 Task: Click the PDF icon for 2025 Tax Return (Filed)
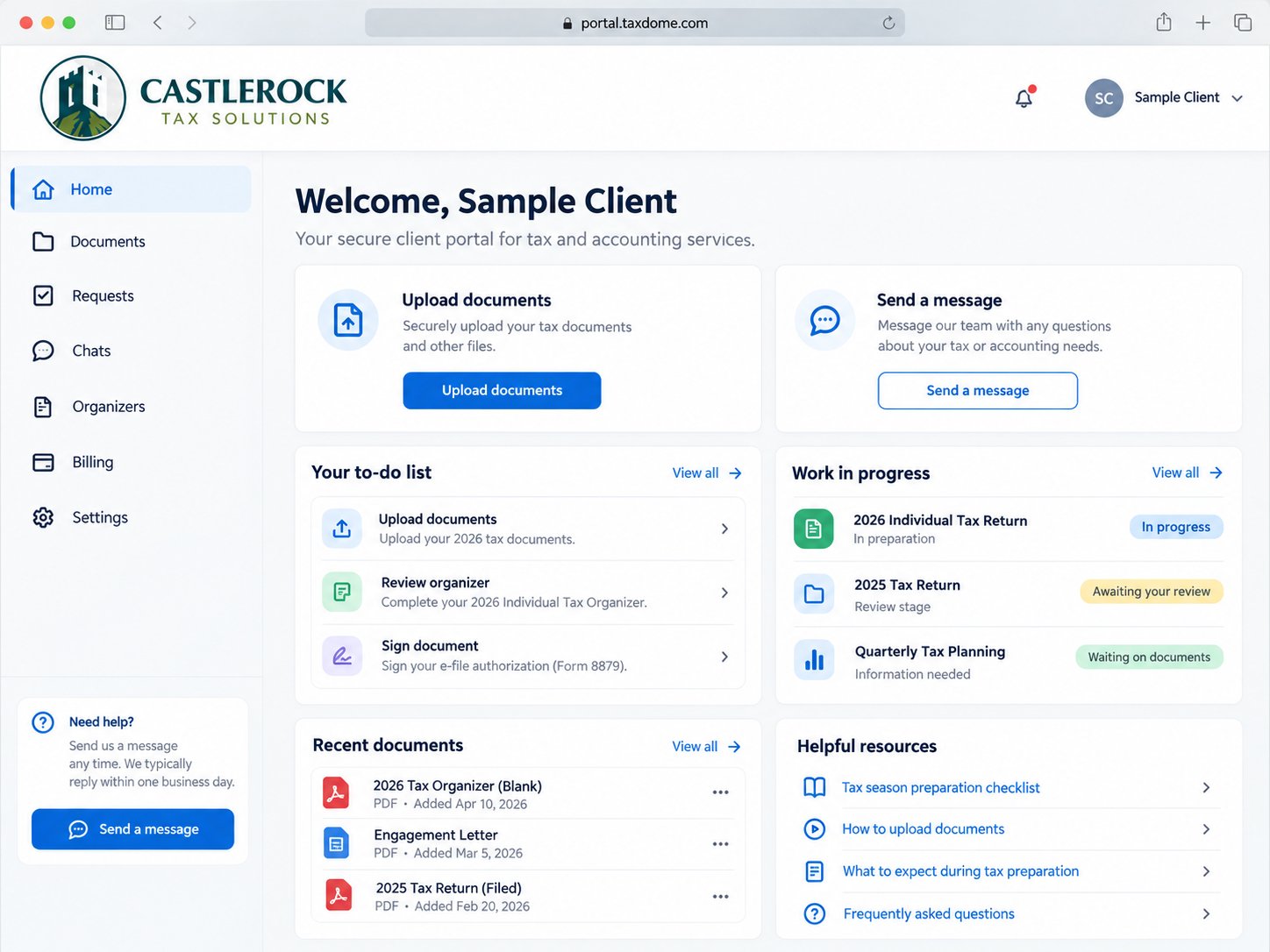pos(338,895)
